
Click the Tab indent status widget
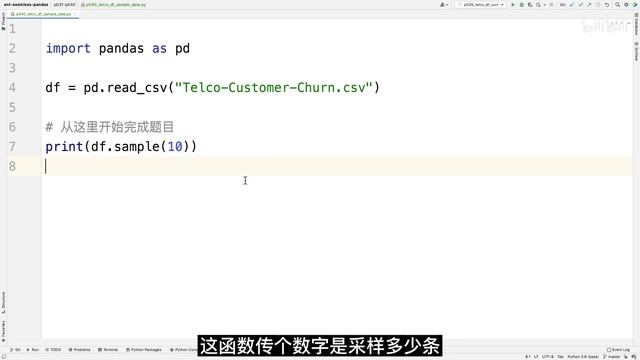point(560,357)
